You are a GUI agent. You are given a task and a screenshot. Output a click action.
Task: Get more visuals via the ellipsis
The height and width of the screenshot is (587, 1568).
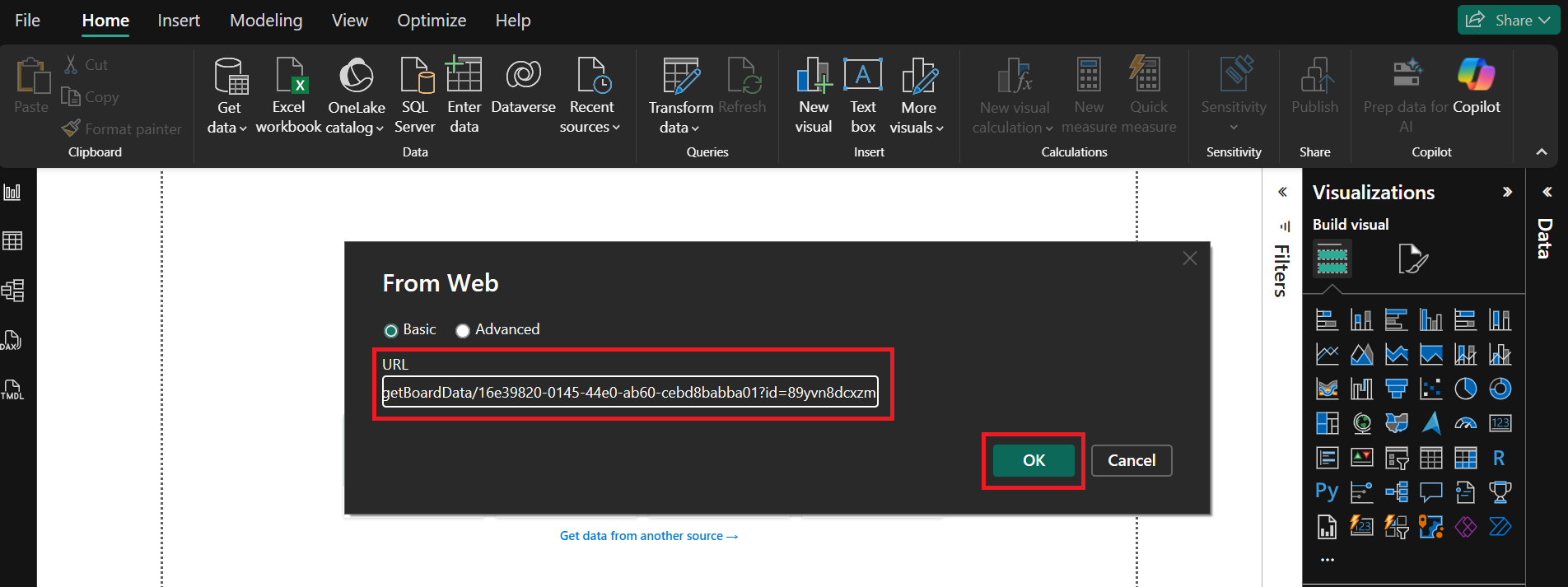[1327, 560]
